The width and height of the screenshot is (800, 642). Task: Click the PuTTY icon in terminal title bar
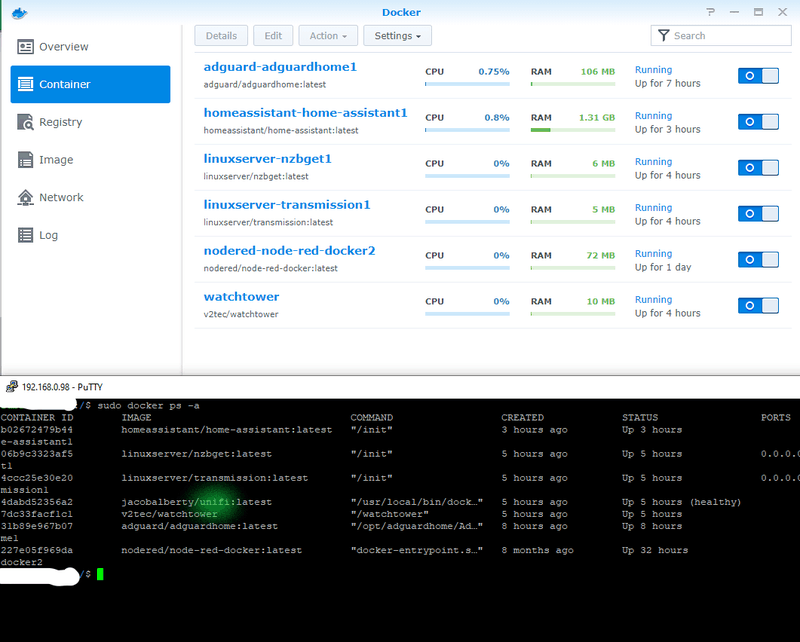tap(11, 387)
